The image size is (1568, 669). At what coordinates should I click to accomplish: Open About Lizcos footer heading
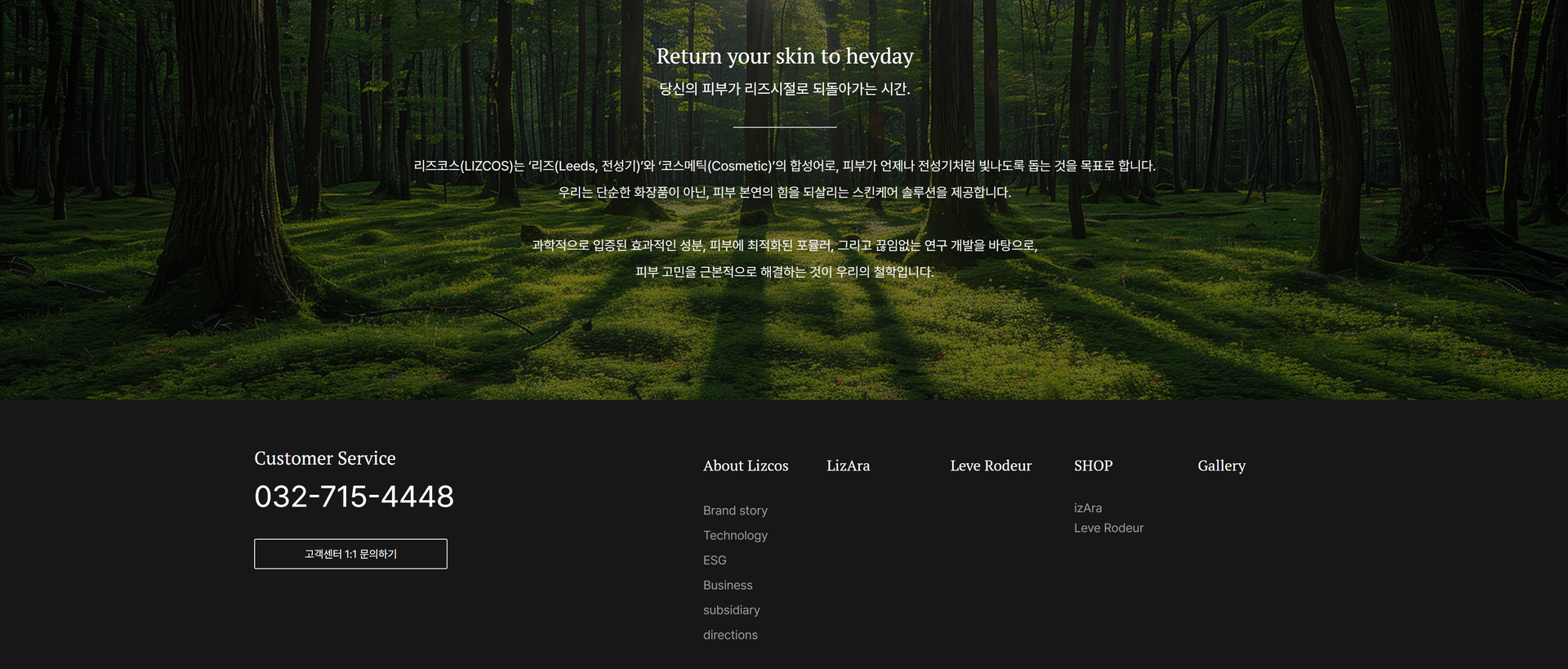(746, 466)
